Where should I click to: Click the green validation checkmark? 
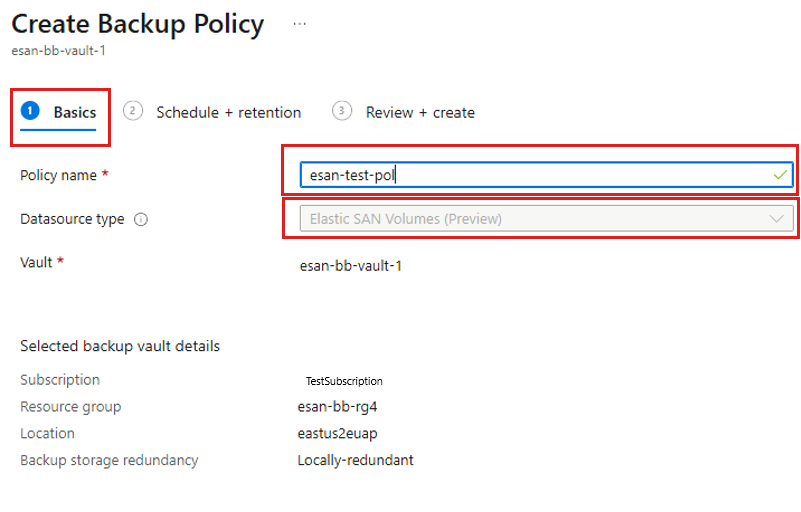tap(780, 175)
